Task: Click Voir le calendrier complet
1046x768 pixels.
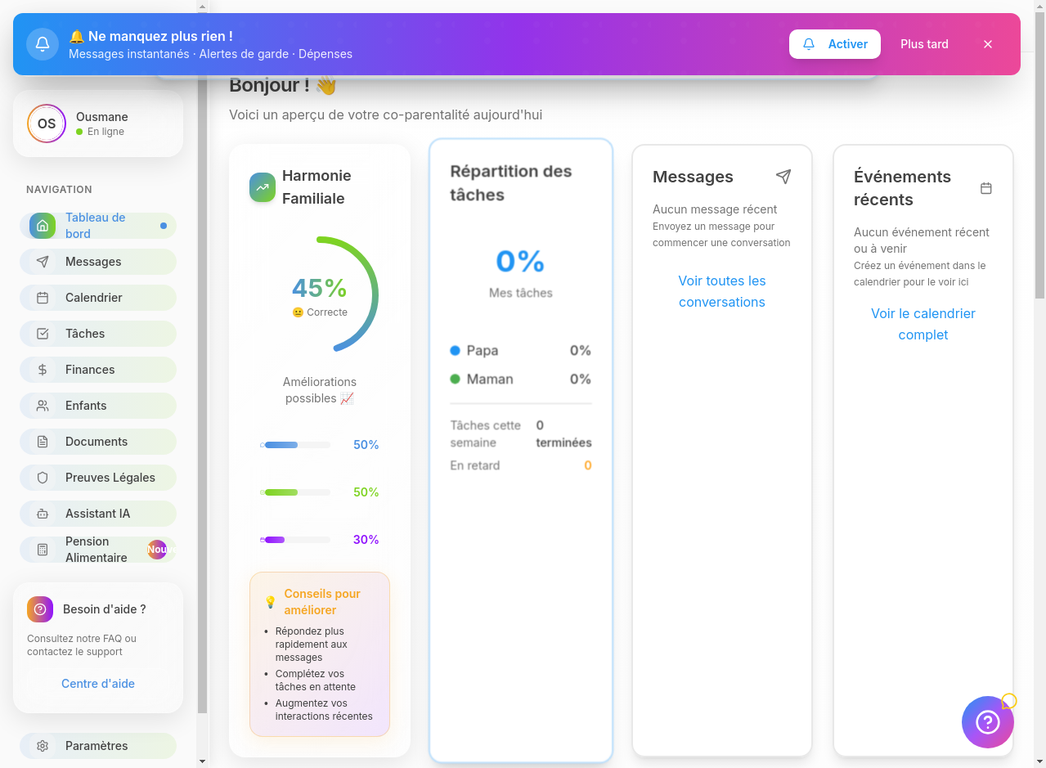Action: (922, 324)
